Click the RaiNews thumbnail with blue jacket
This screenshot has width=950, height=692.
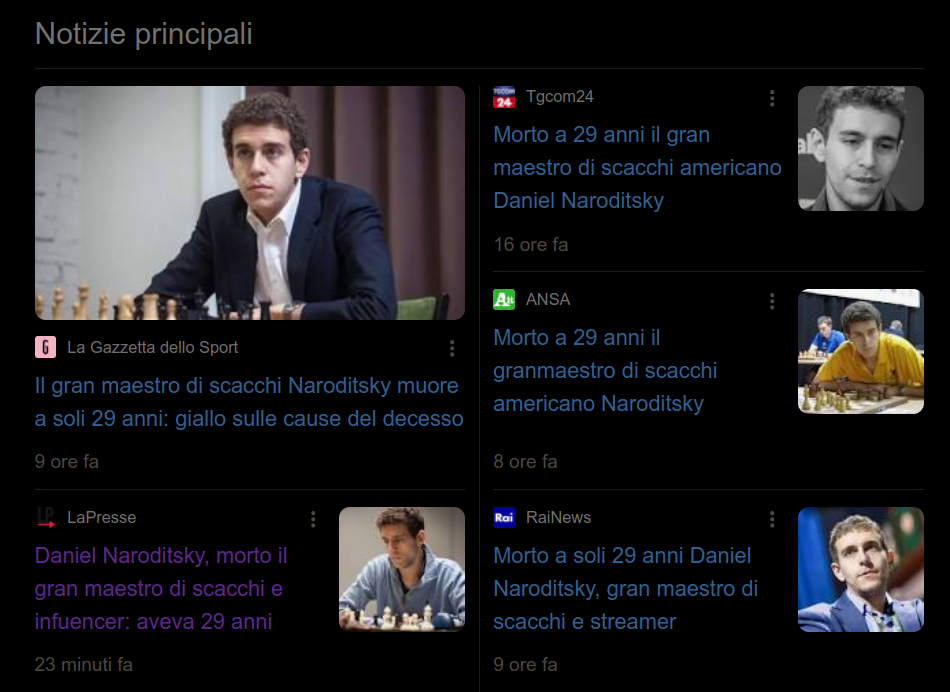[861, 570]
